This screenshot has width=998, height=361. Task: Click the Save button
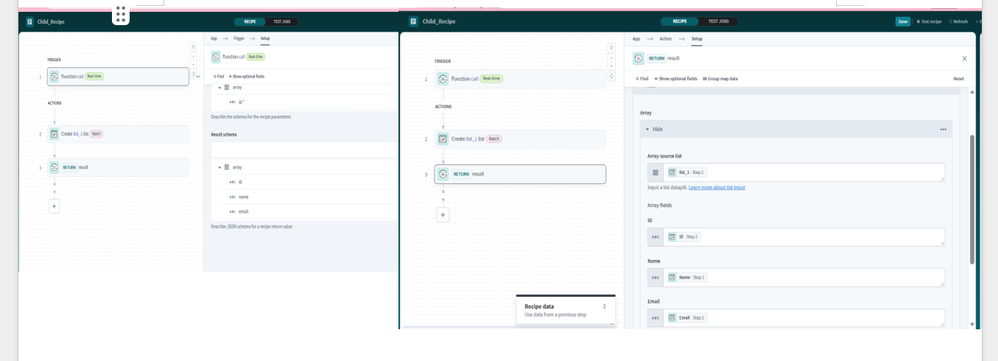pyautogui.click(x=903, y=22)
